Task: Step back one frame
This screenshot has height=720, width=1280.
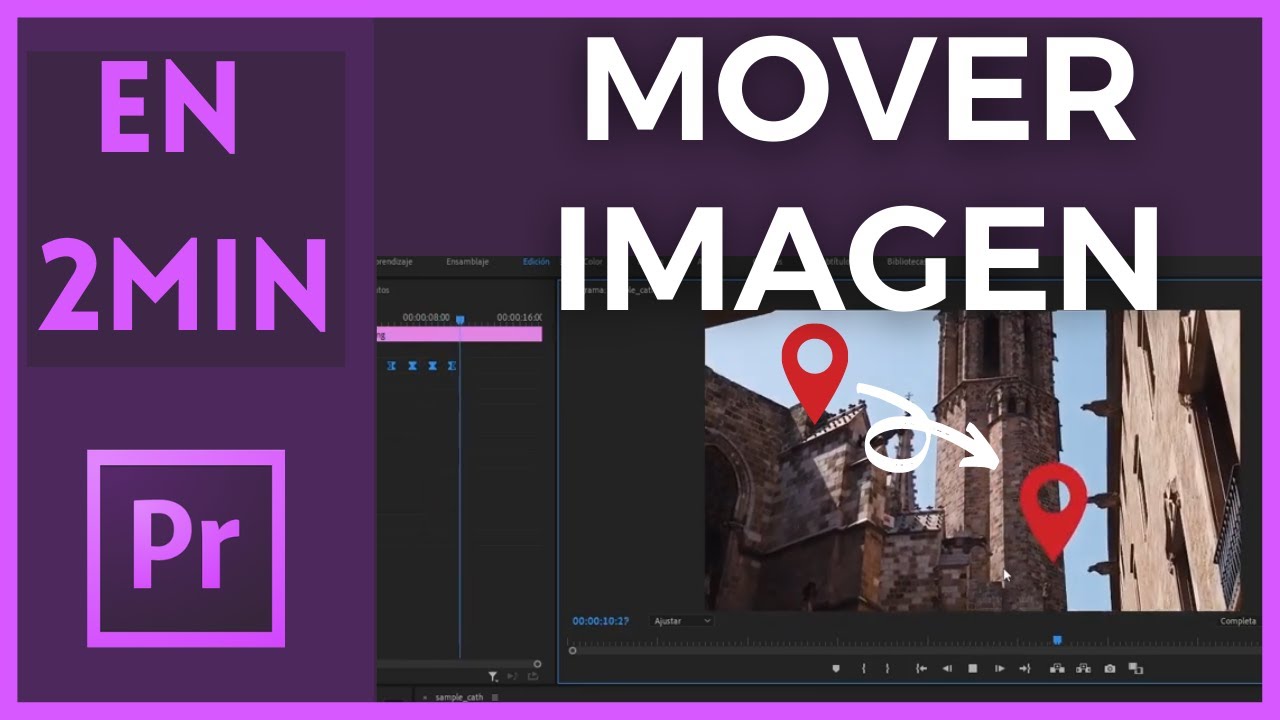Action: 946,668
